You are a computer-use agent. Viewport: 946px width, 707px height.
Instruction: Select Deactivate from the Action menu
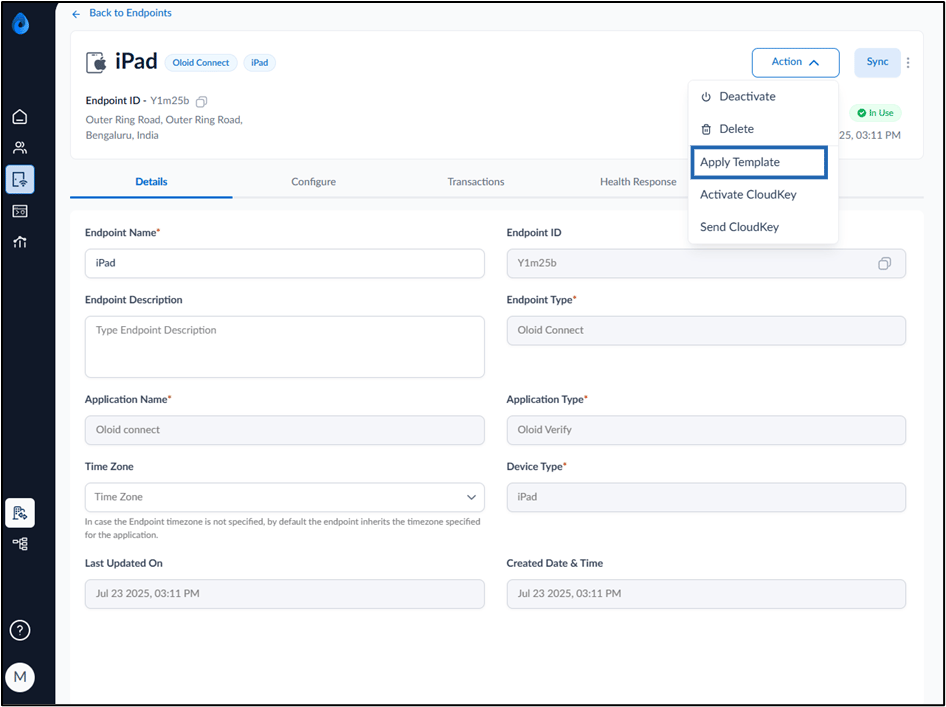(x=763, y=97)
